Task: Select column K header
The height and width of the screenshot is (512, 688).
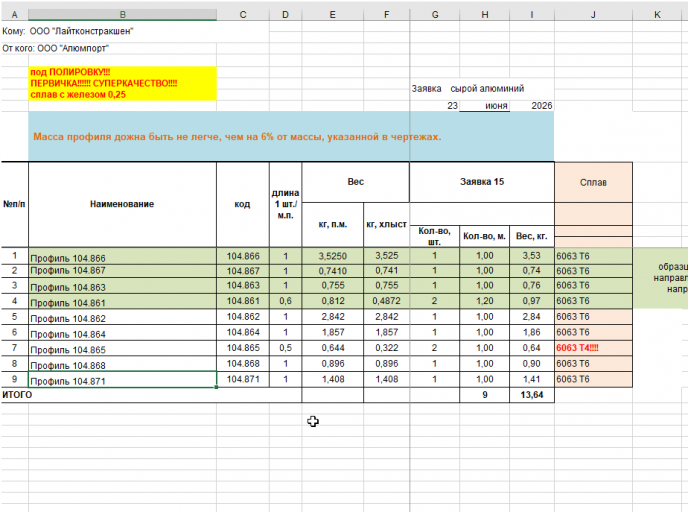Action: coord(657,14)
